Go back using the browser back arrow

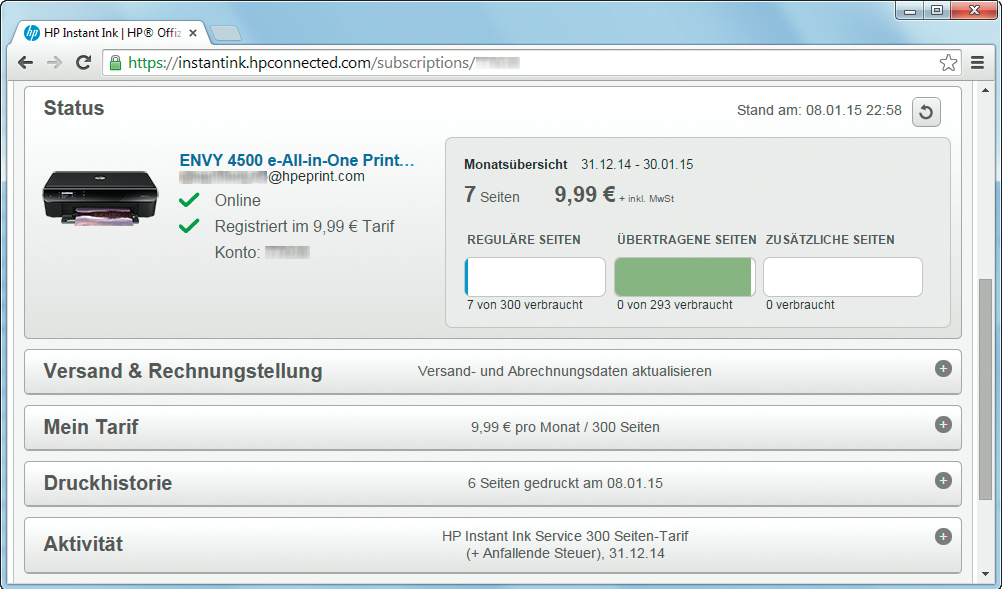25,63
